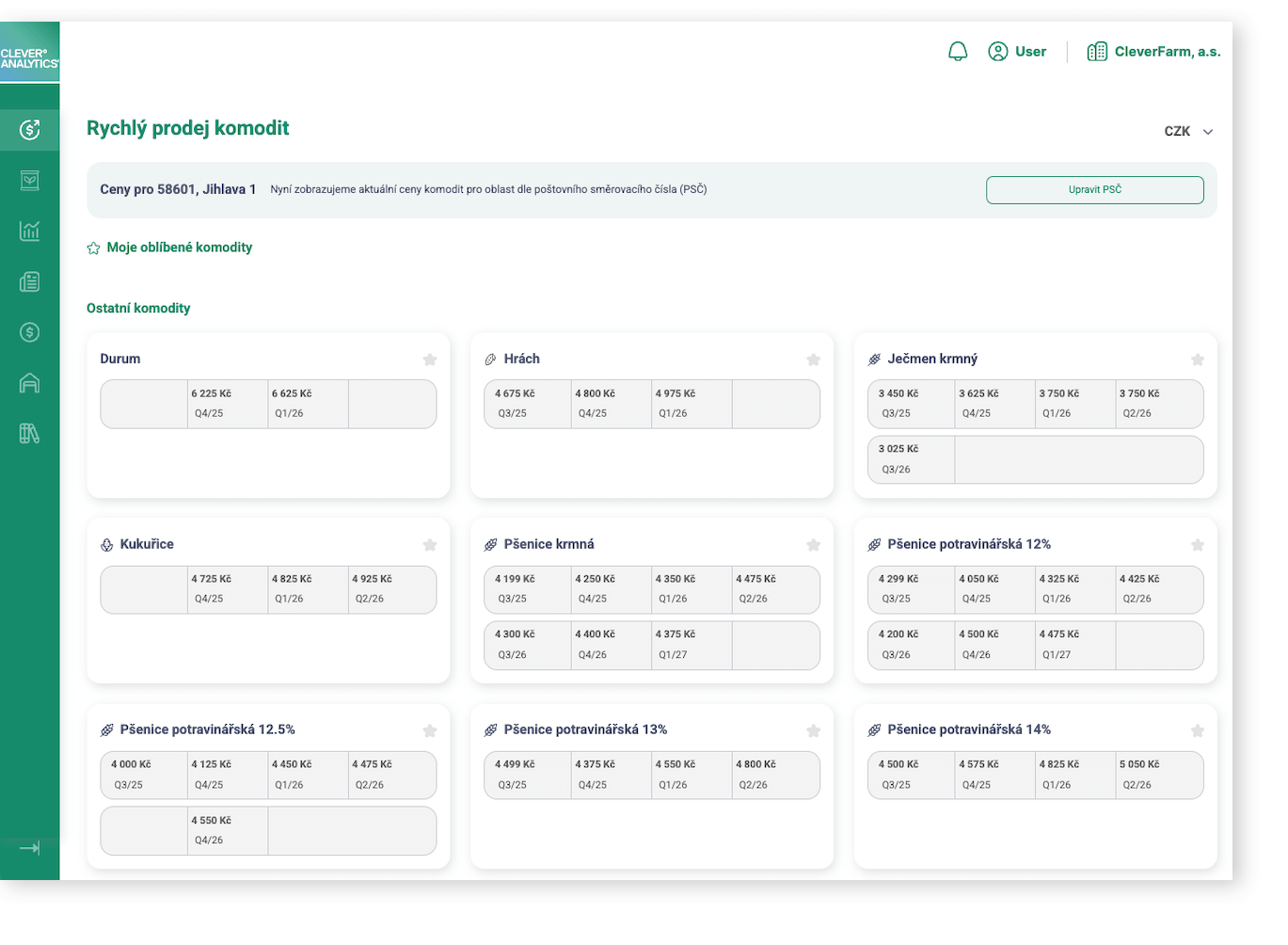This screenshot has width=1288, height=945.
Task: Open the notifications bell
Action: [958, 52]
